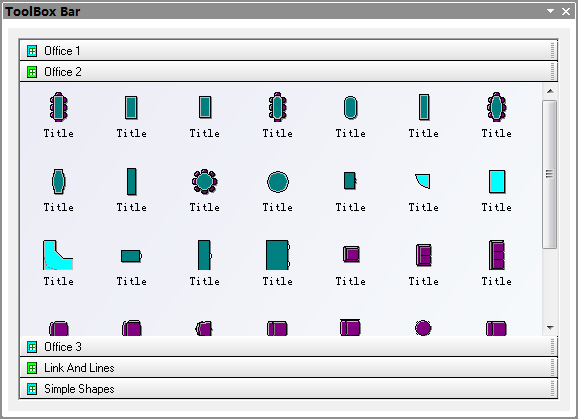Click the scrollbar up arrow
The height and width of the screenshot is (419, 578).
point(550,91)
